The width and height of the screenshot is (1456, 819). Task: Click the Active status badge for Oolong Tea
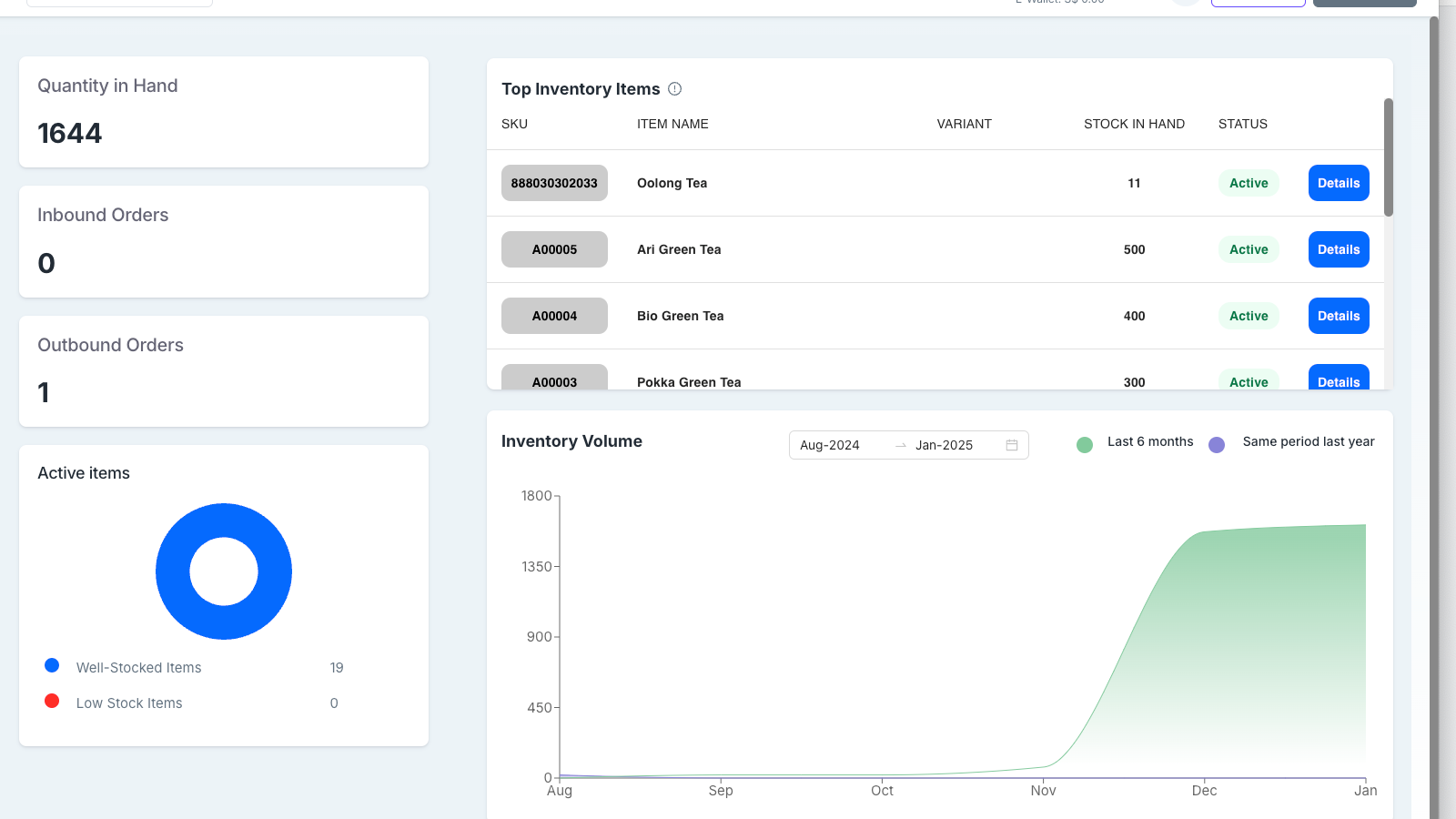tap(1249, 183)
